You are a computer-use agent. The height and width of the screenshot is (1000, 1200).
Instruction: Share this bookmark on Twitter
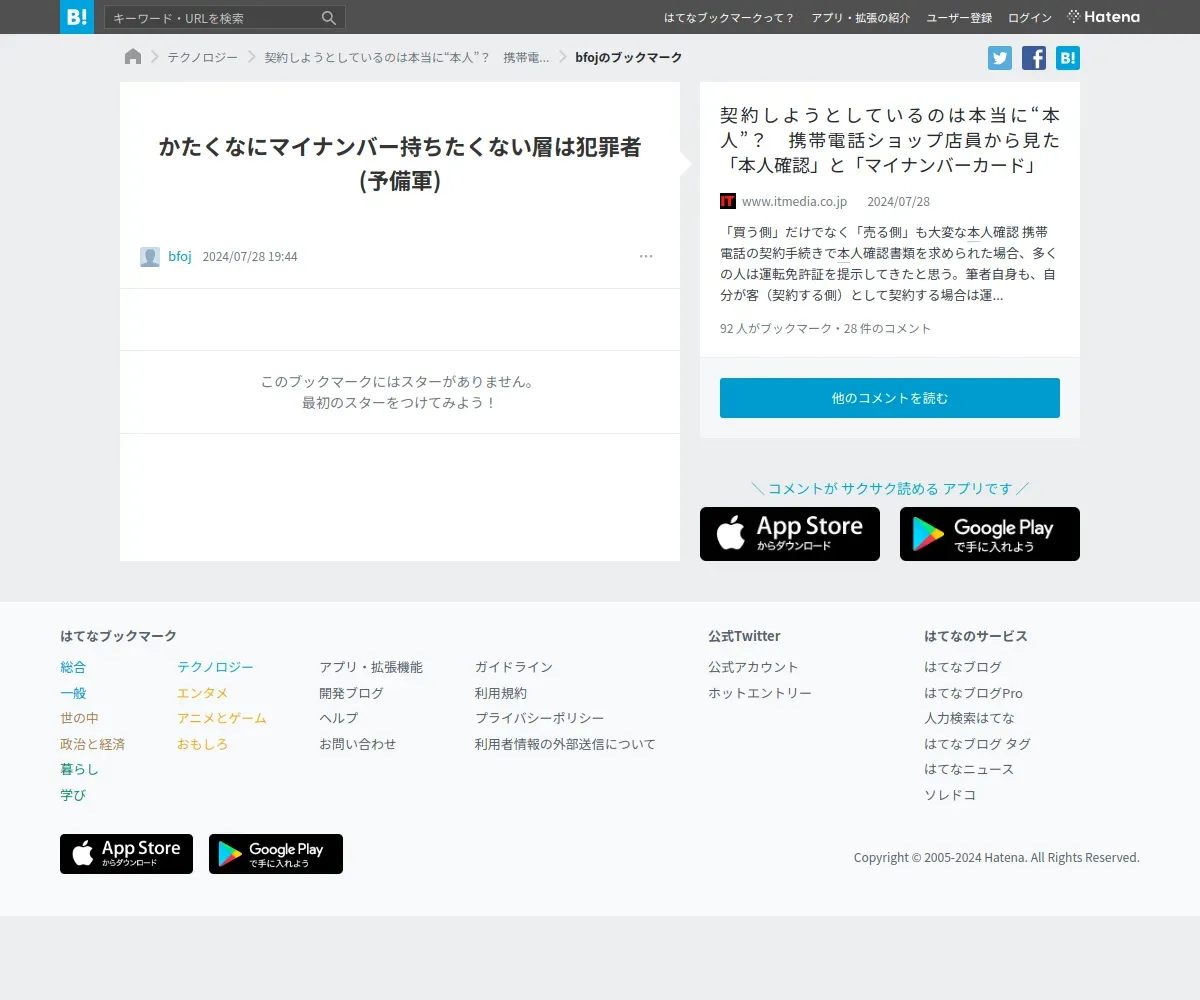tap(1000, 58)
